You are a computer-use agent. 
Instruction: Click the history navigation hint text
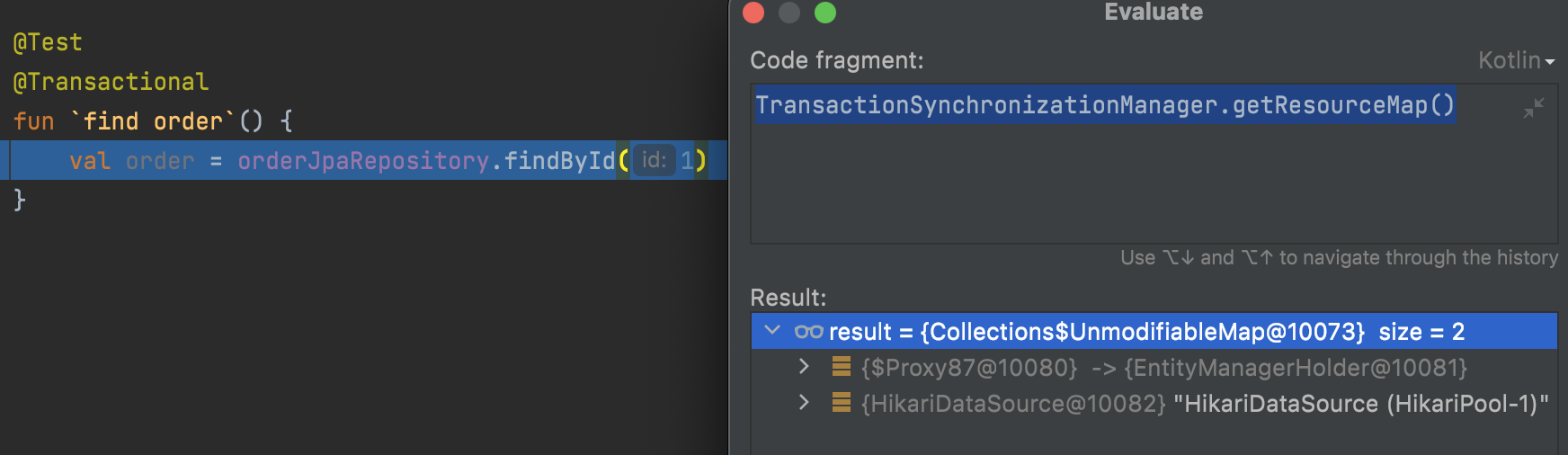pos(1339,257)
